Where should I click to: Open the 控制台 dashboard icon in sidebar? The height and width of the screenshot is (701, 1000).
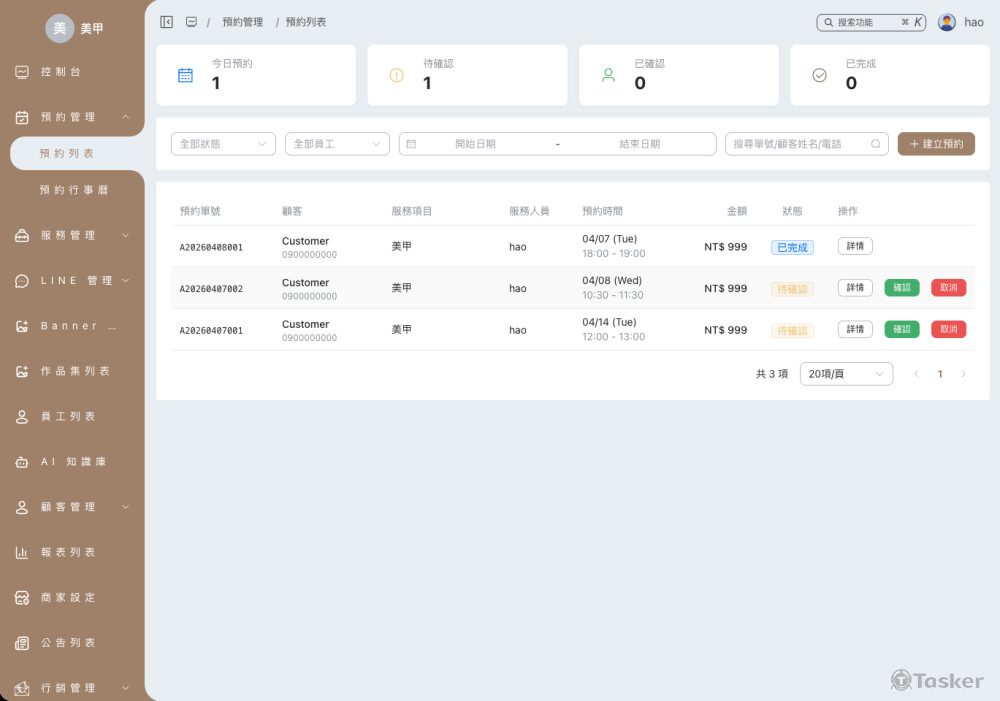(x=22, y=72)
